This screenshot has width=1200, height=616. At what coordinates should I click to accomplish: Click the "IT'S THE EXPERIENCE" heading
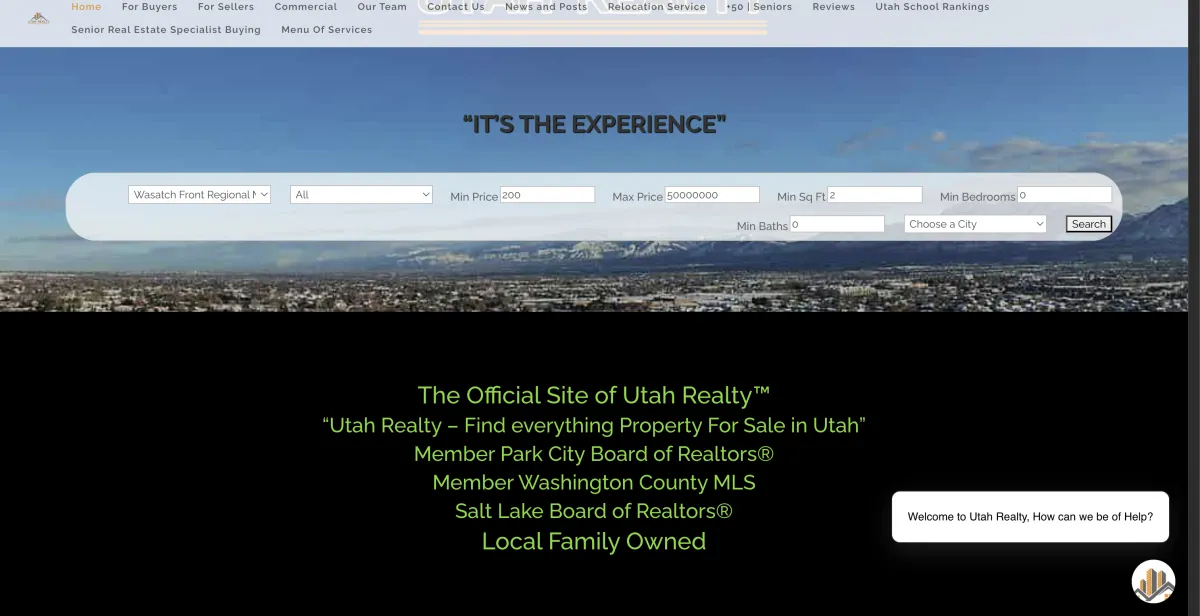pos(594,125)
